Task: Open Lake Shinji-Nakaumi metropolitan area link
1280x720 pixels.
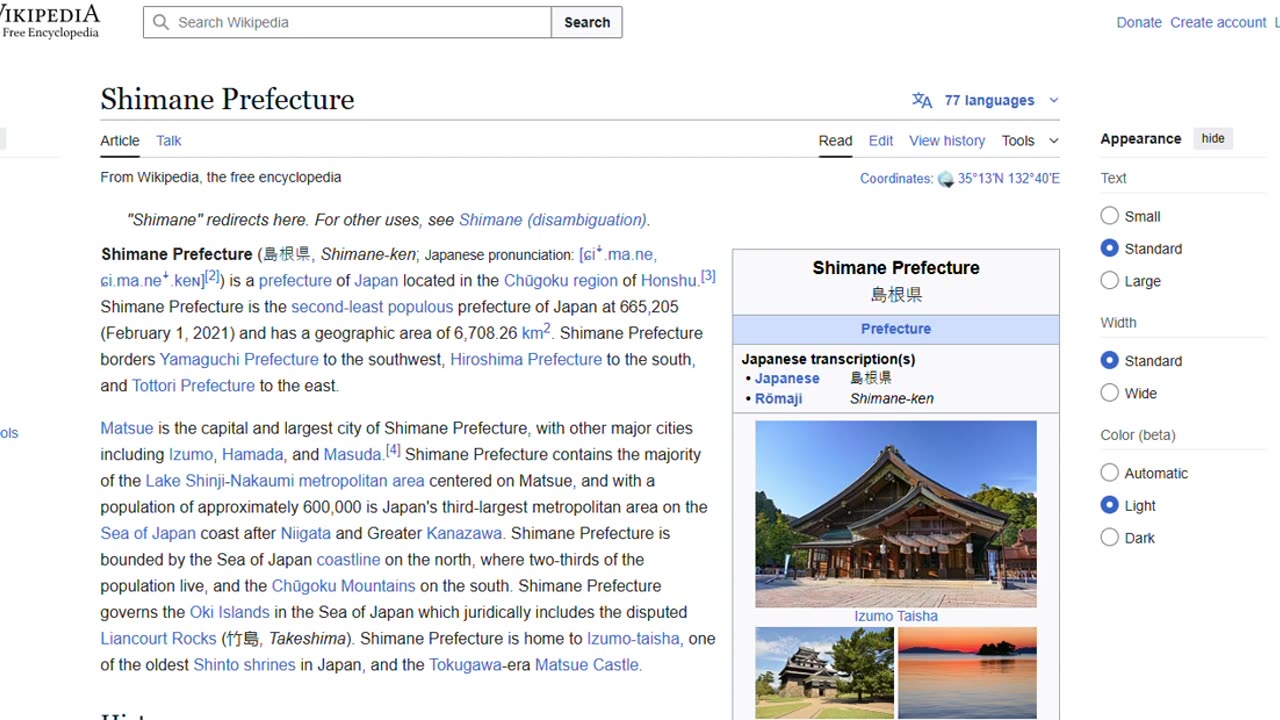Action: point(285,481)
